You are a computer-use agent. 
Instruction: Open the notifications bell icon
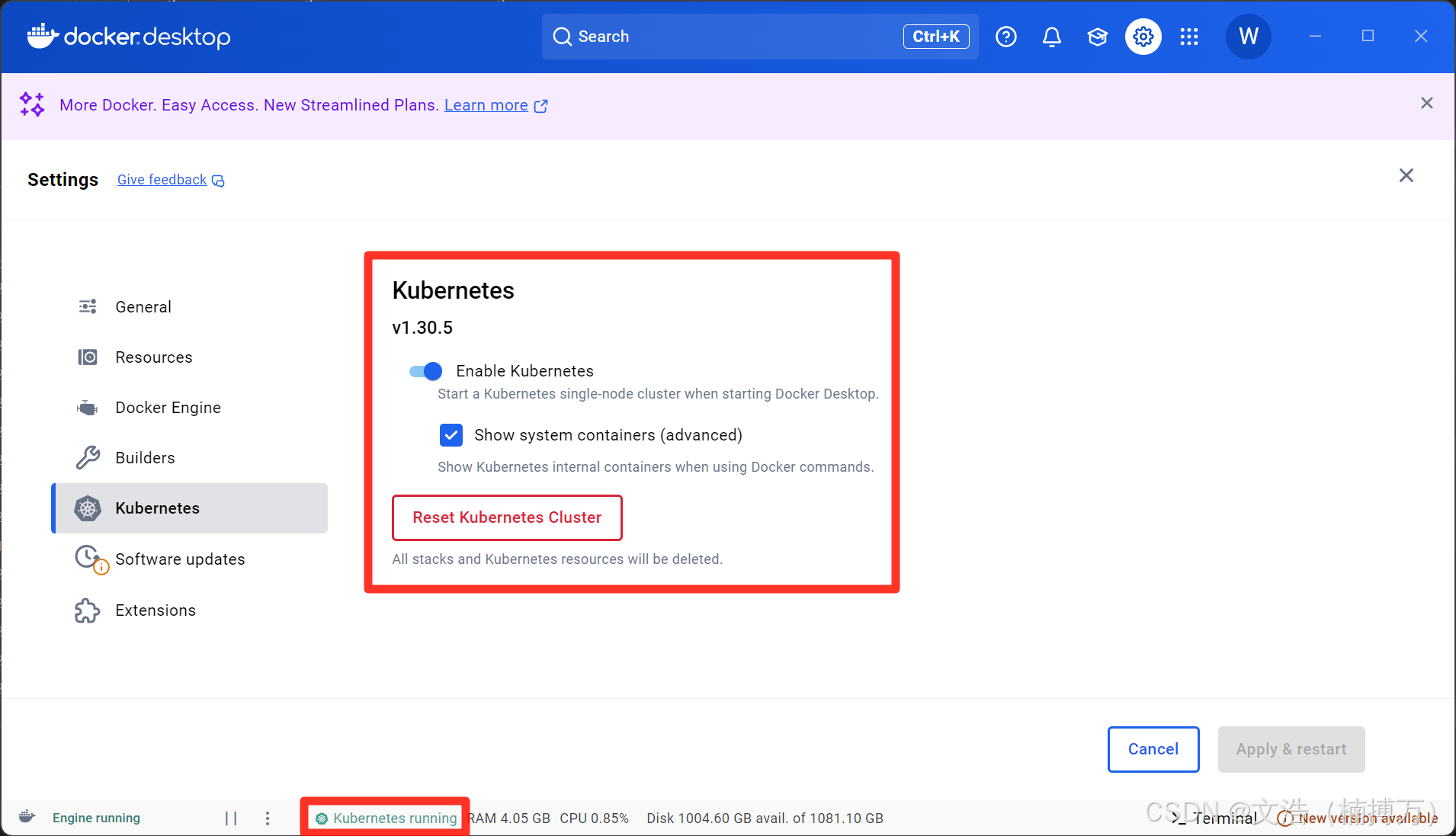(1052, 37)
